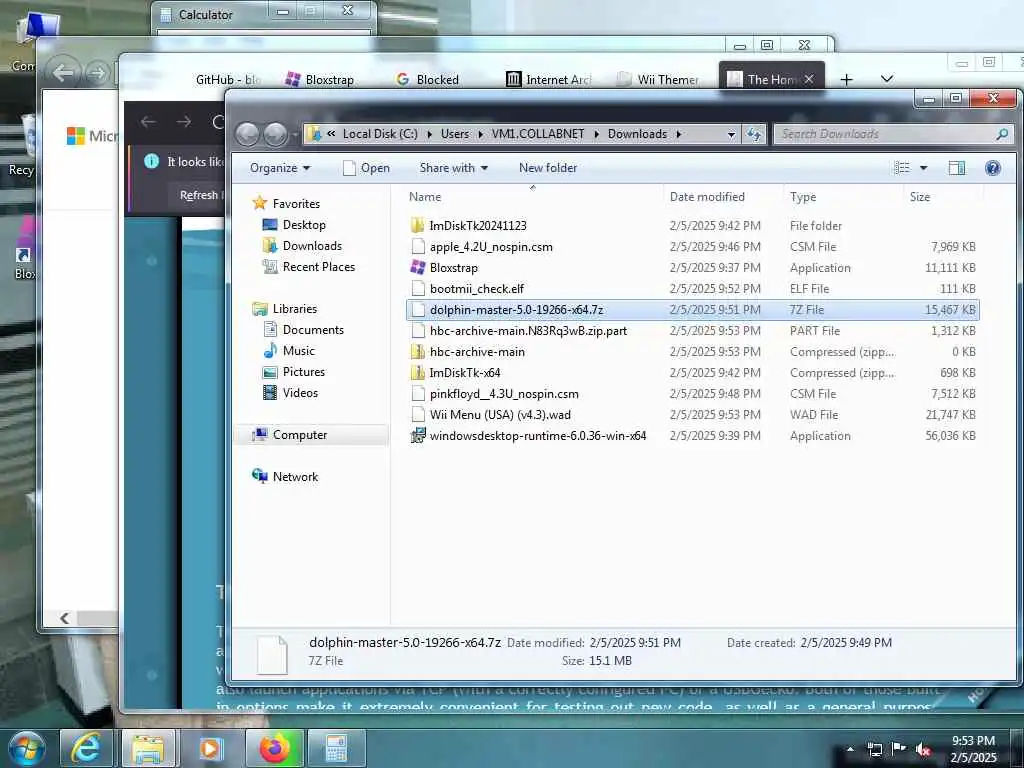
Task: Expand arrow after Downloads in breadcrumb
Action: pos(679,134)
